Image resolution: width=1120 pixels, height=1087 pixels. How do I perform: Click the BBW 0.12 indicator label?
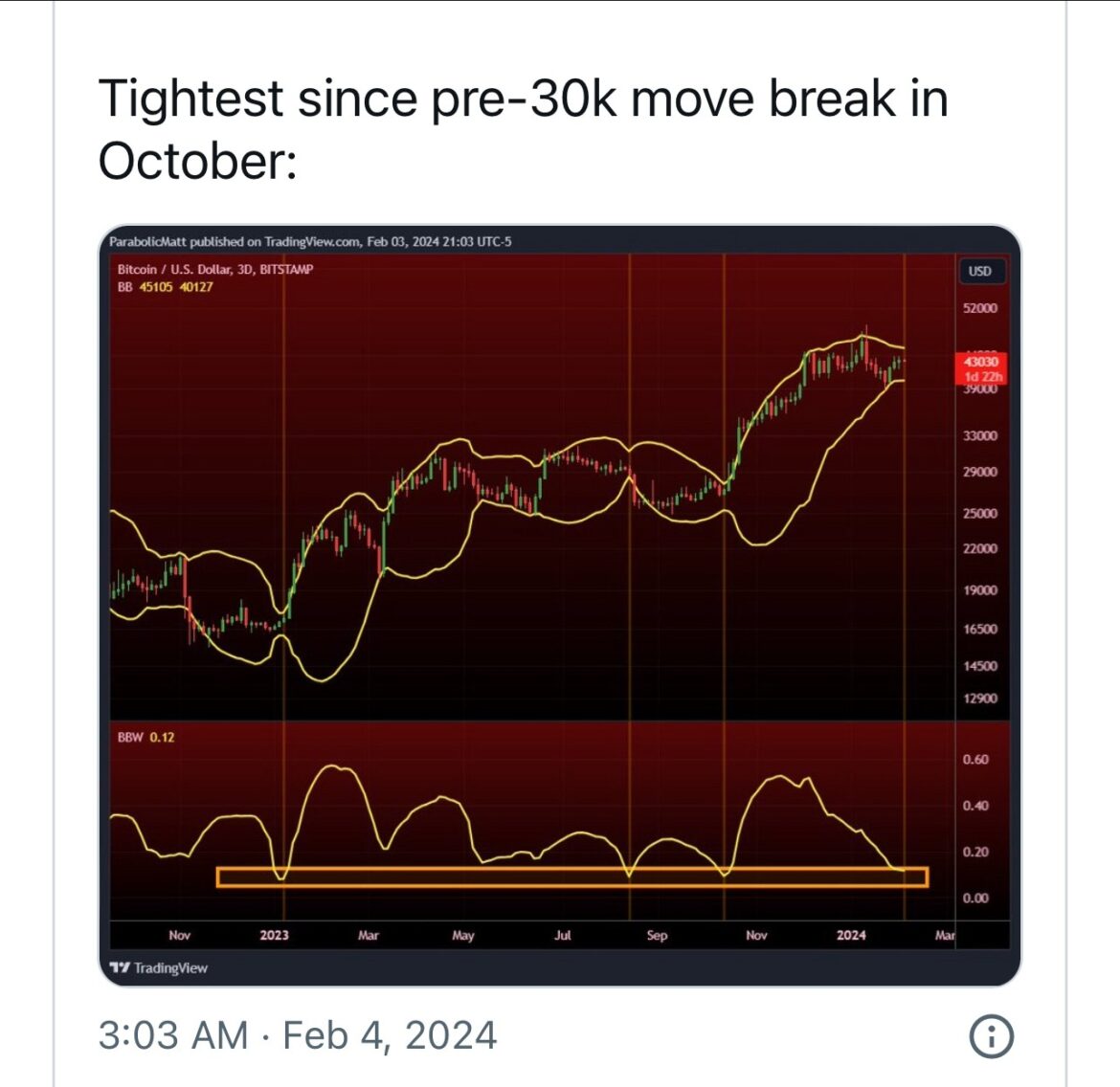(146, 737)
